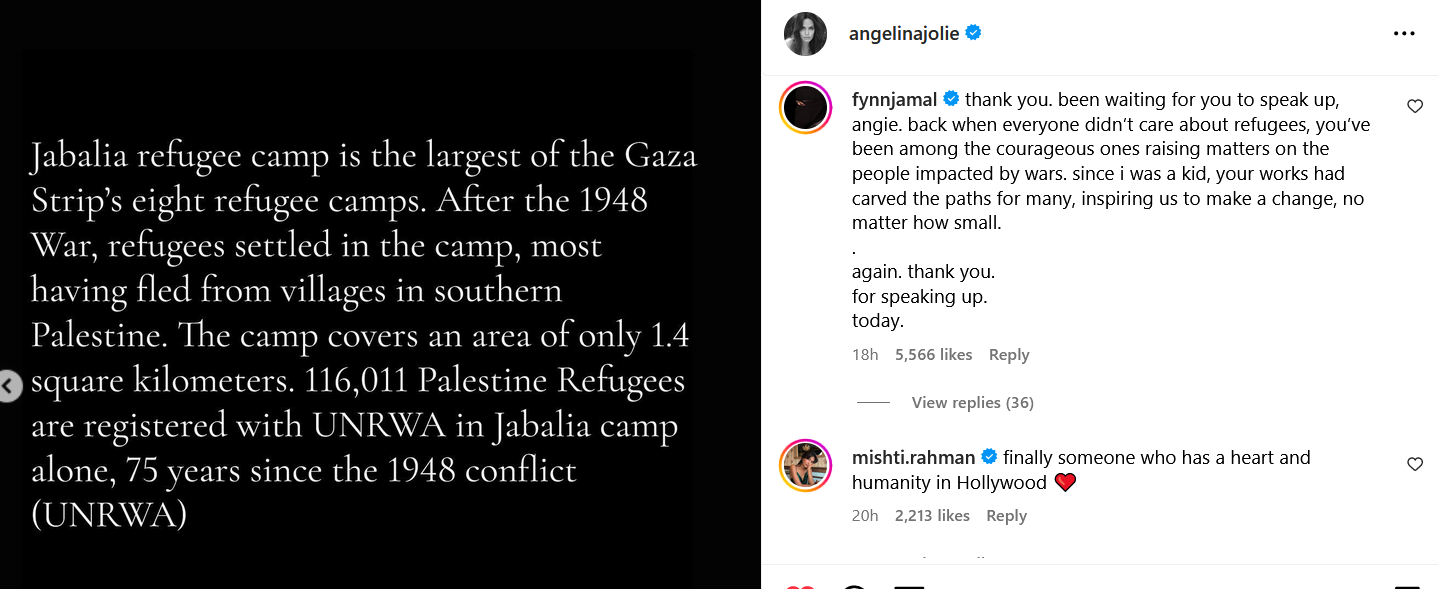This screenshot has height=589, width=1438.
Task: Click the verified badge next to mishti.rahman
Action: (x=989, y=457)
